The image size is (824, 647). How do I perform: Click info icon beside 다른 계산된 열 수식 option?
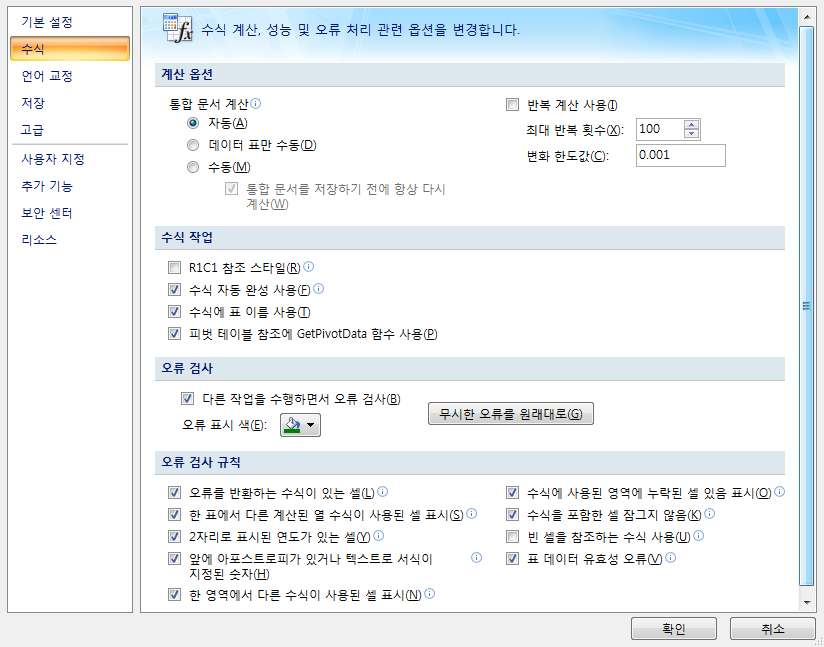coord(471,514)
